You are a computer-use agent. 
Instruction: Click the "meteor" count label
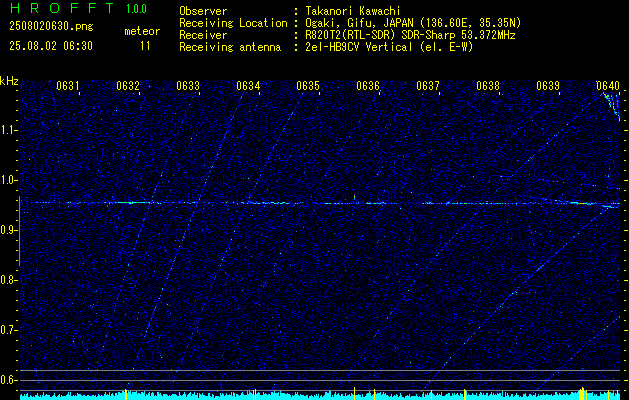tap(142, 31)
